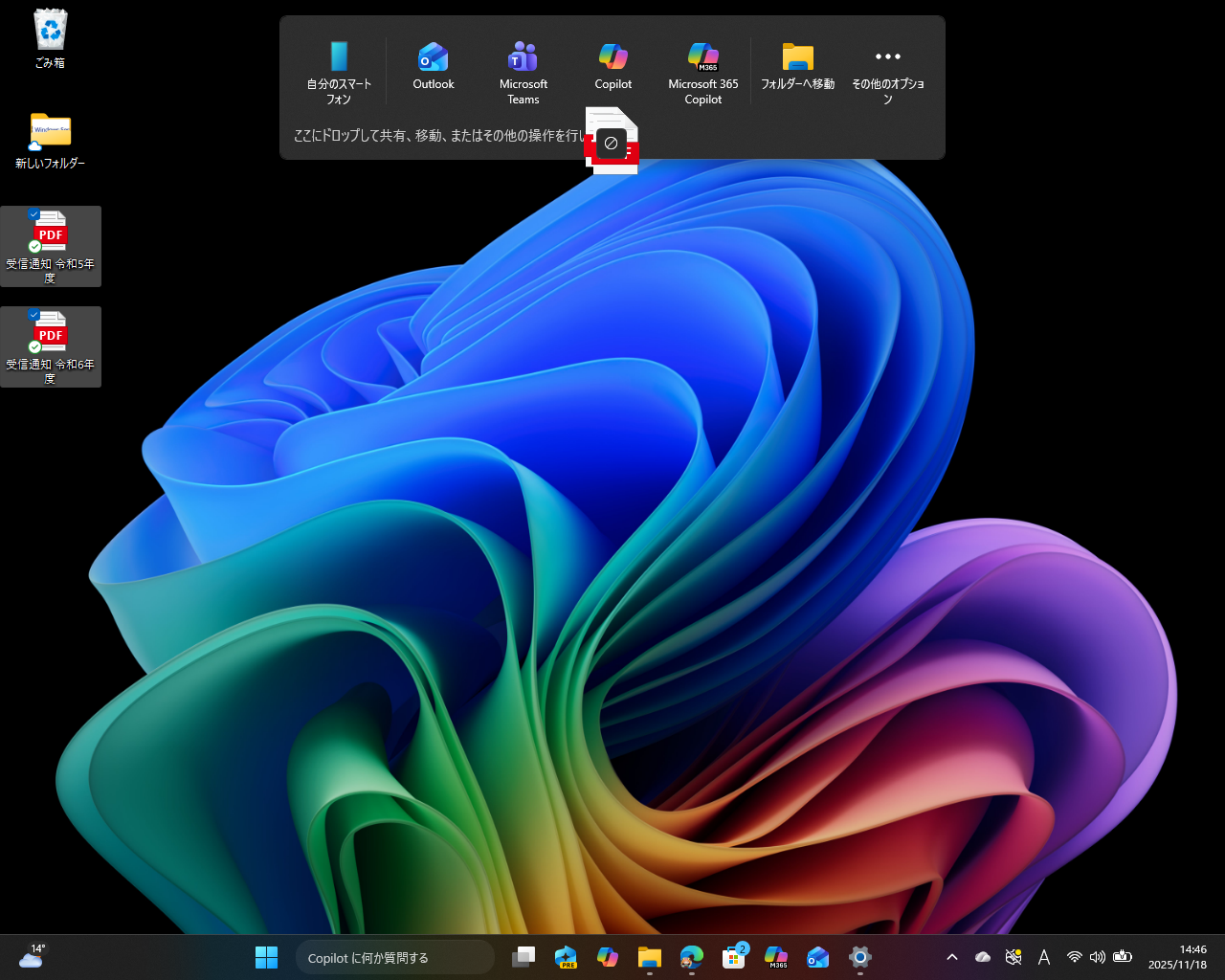The image size is (1225, 980).
Task: Choose フォルダーへ移動 in the share tray
Action: (797, 65)
